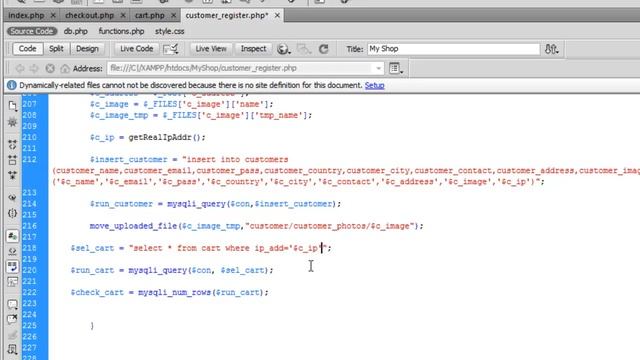Click the $run_customer mysqli_query line

[215, 204]
